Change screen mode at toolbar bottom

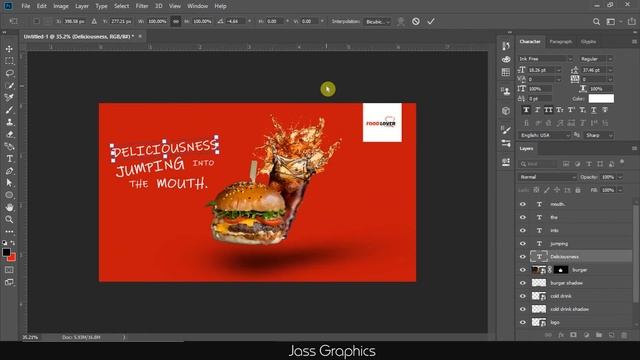tap(9, 282)
